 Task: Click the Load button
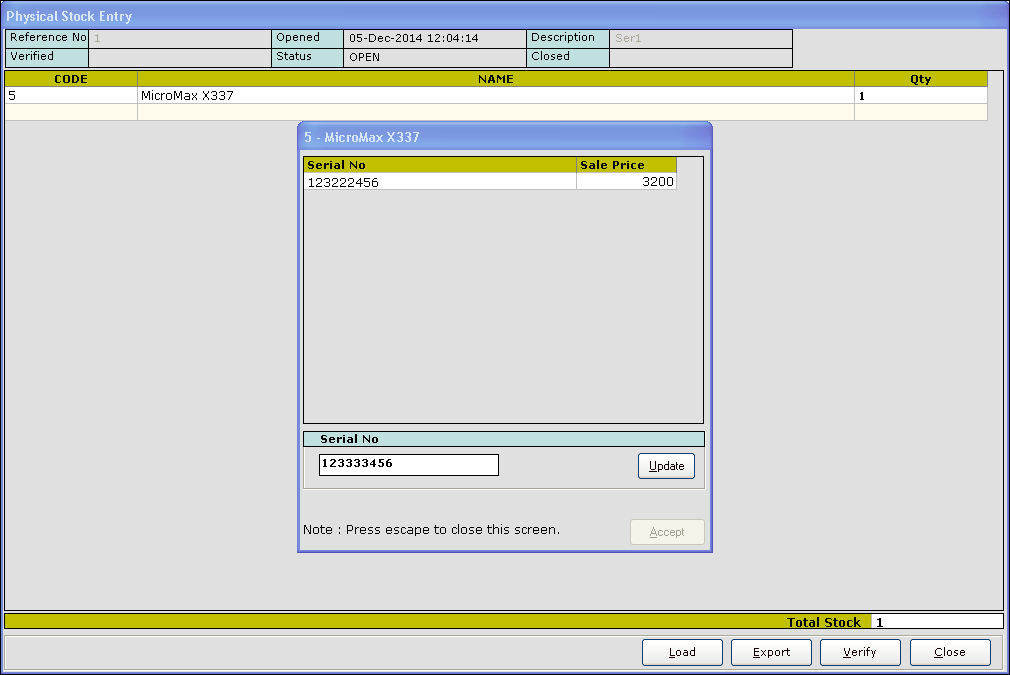click(682, 652)
